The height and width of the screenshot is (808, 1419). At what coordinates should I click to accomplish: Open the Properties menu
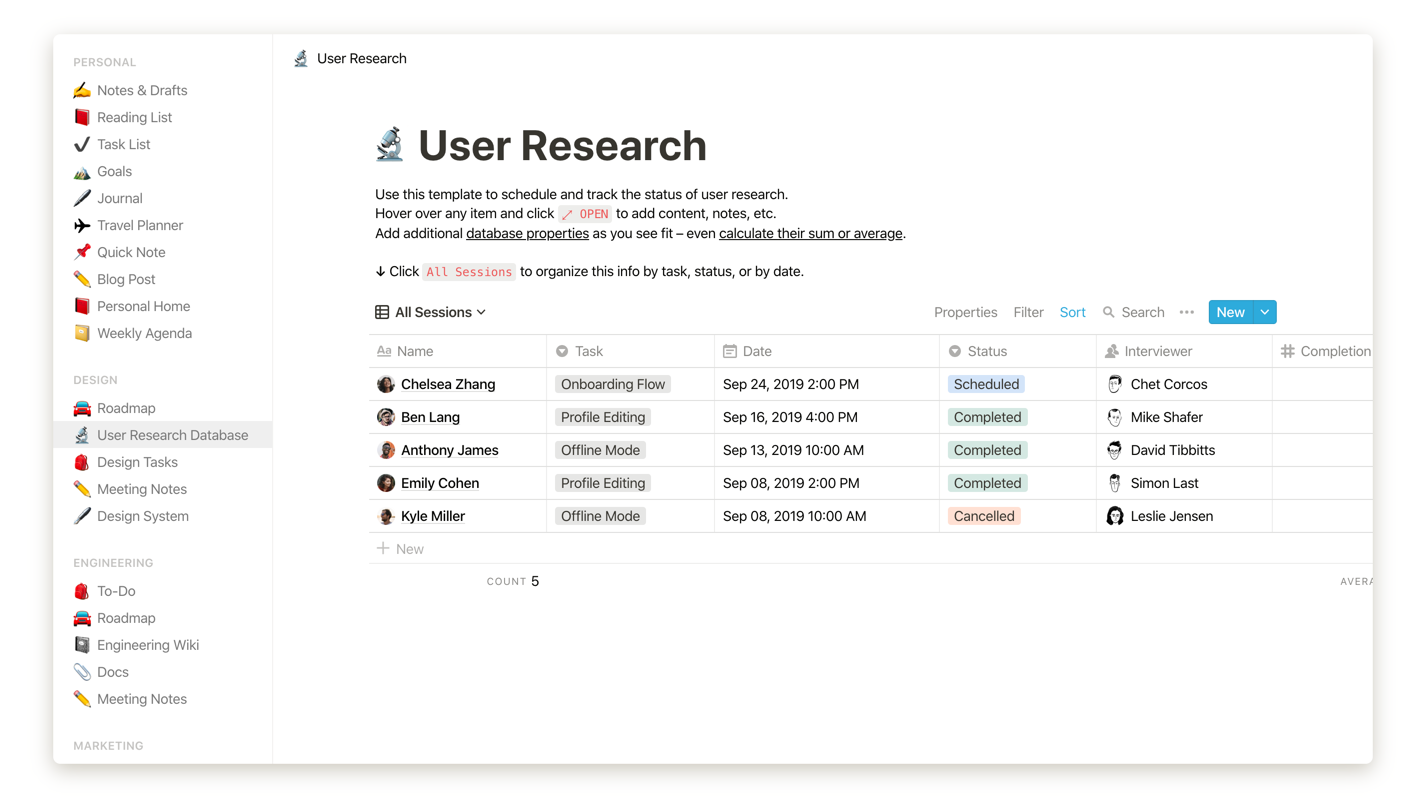pos(965,312)
